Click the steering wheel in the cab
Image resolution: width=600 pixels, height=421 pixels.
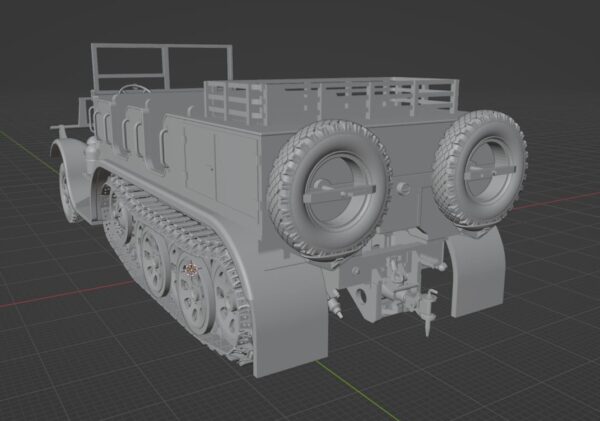click(134, 89)
